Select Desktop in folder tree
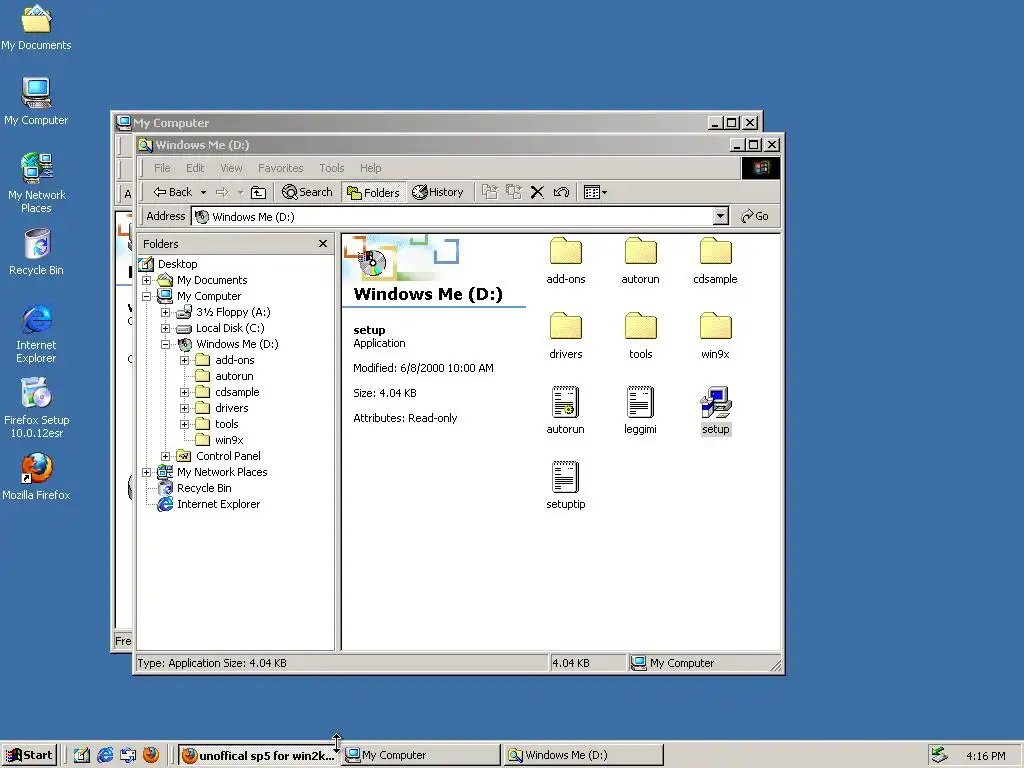 coord(177,264)
